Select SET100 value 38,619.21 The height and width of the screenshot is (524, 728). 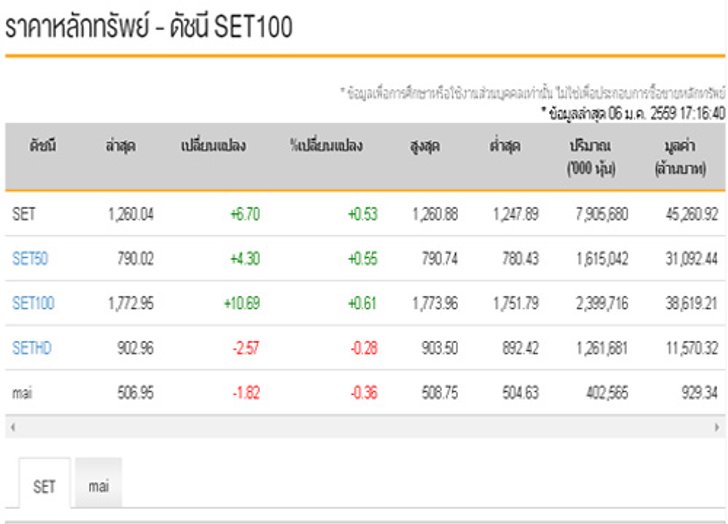(692, 303)
